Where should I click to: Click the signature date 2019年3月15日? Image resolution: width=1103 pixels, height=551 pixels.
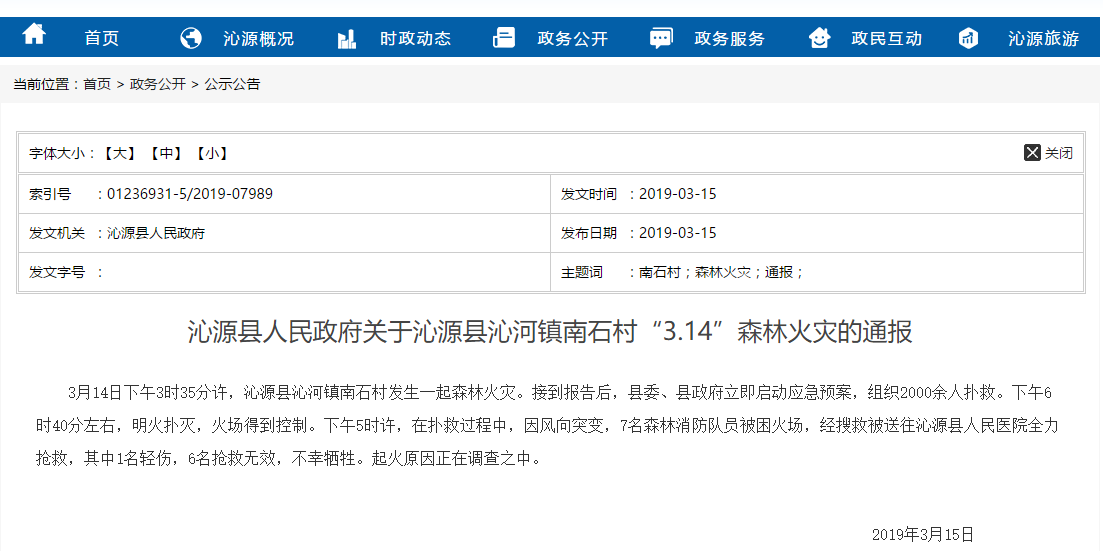click(923, 534)
